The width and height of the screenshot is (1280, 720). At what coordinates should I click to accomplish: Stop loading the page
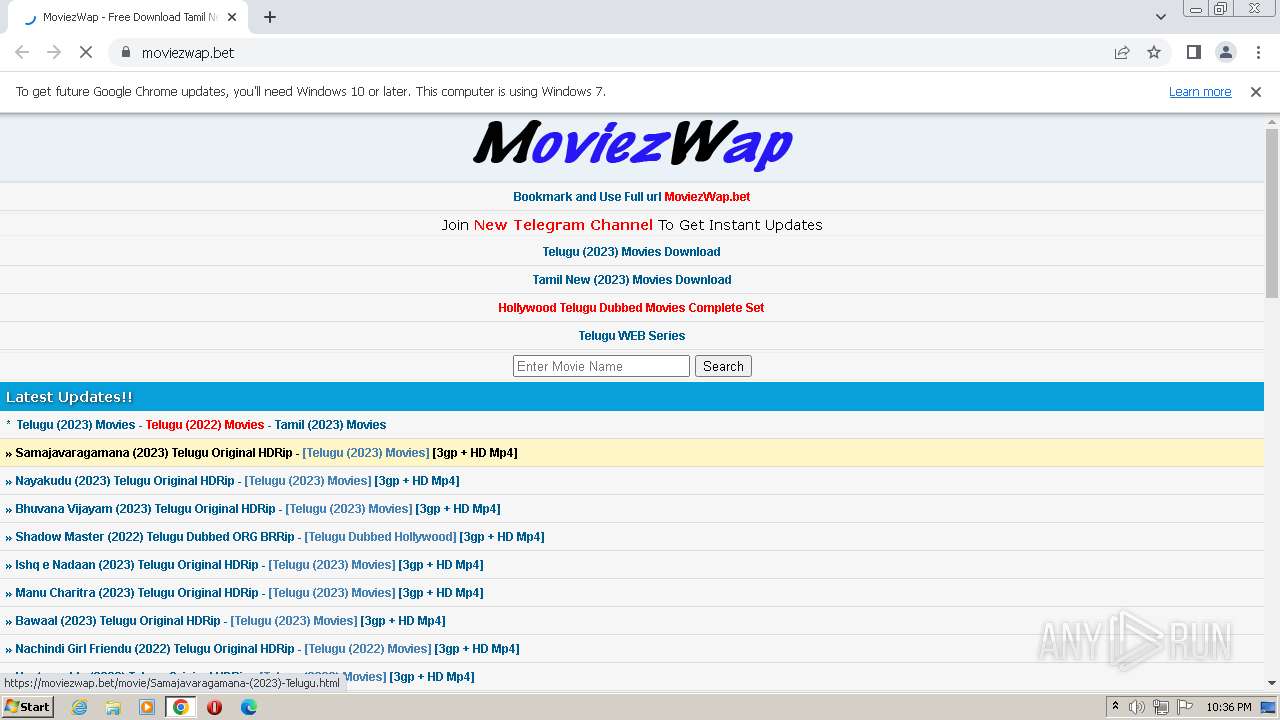pyautogui.click(x=86, y=52)
